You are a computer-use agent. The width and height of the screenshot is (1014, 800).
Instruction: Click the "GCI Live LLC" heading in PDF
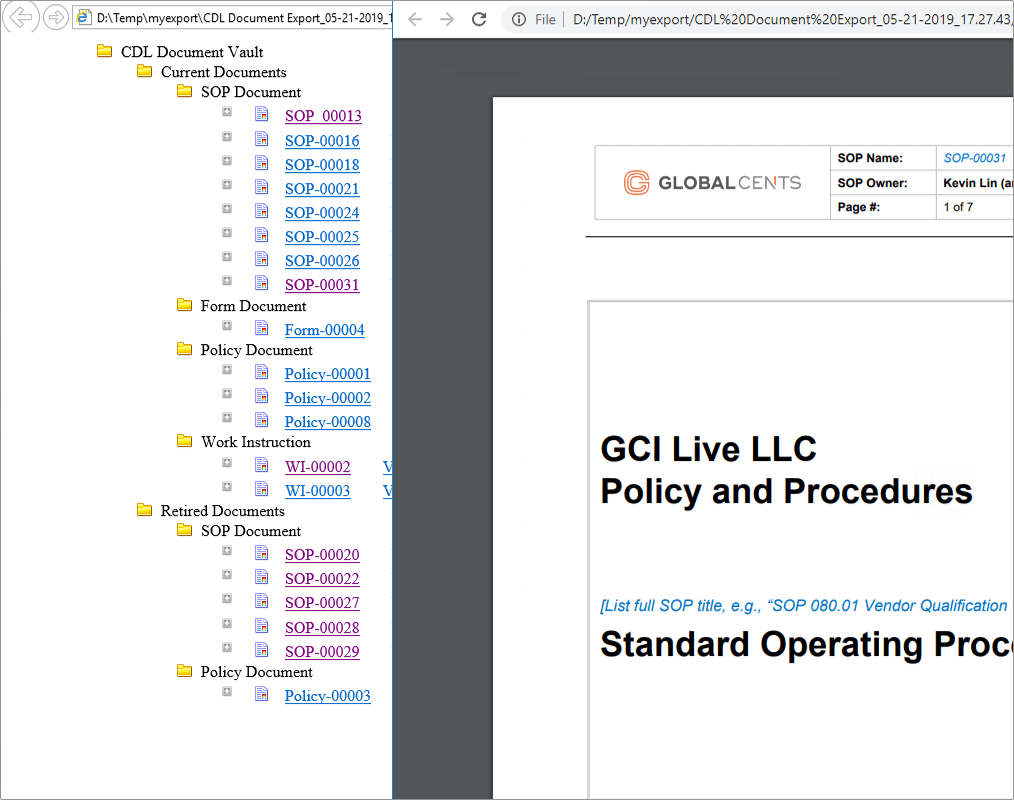[709, 449]
